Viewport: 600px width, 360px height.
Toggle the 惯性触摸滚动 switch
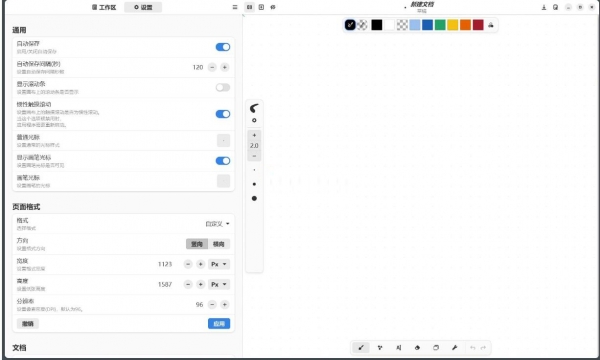(x=223, y=114)
